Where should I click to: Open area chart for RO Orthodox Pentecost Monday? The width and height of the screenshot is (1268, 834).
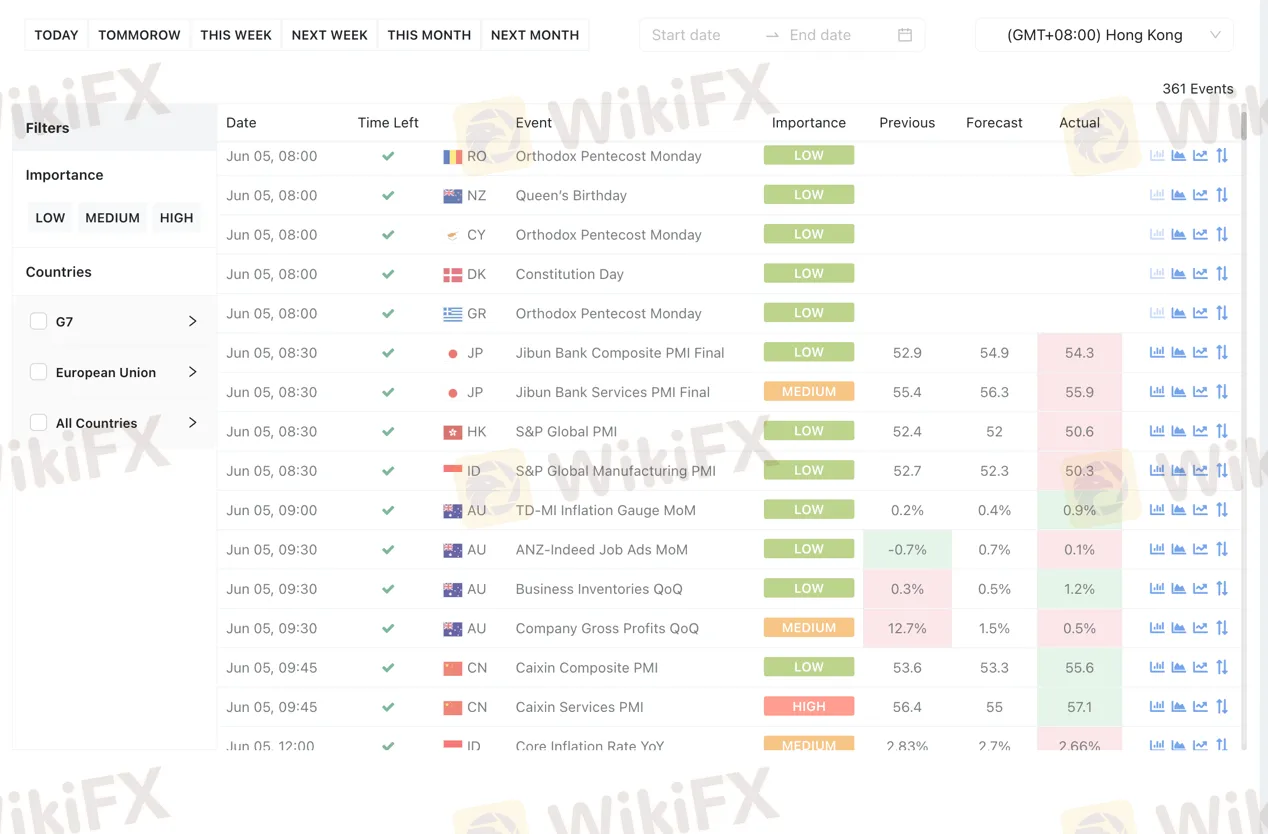point(1179,156)
